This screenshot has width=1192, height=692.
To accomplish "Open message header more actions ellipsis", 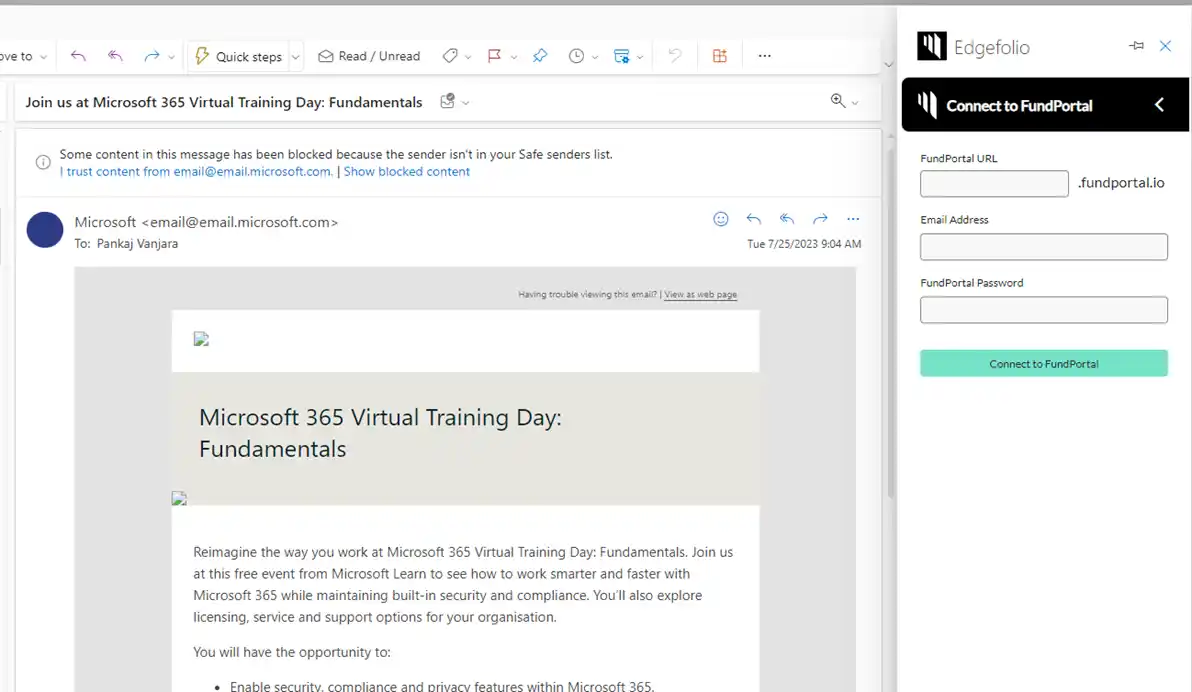I will coord(853,219).
